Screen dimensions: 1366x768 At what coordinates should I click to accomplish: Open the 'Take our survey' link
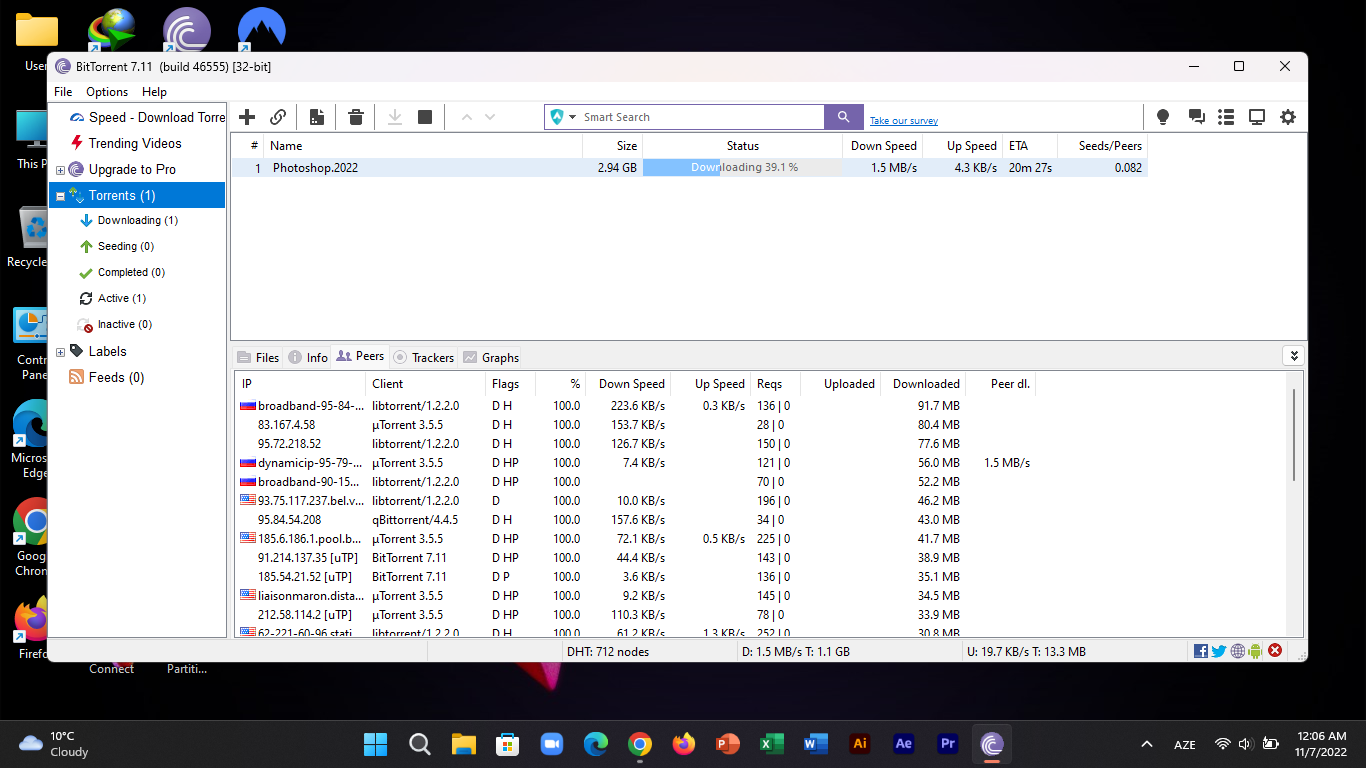tap(904, 121)
